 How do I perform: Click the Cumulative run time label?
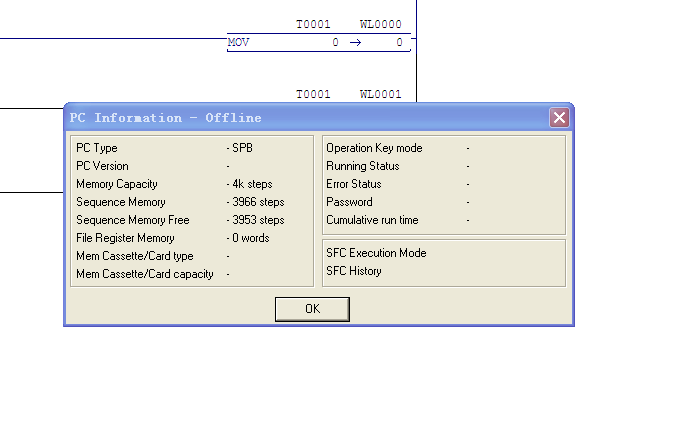pyautogui.click(x=372, y=220)
